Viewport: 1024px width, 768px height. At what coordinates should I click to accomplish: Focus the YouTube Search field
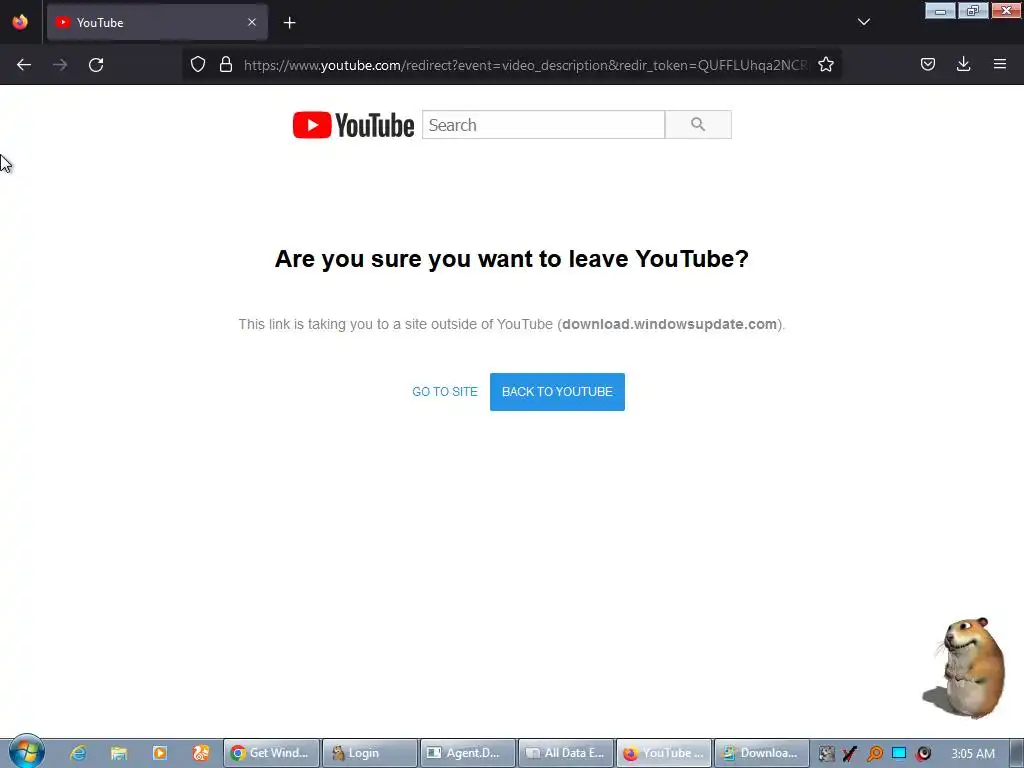(x=543, y=125)
